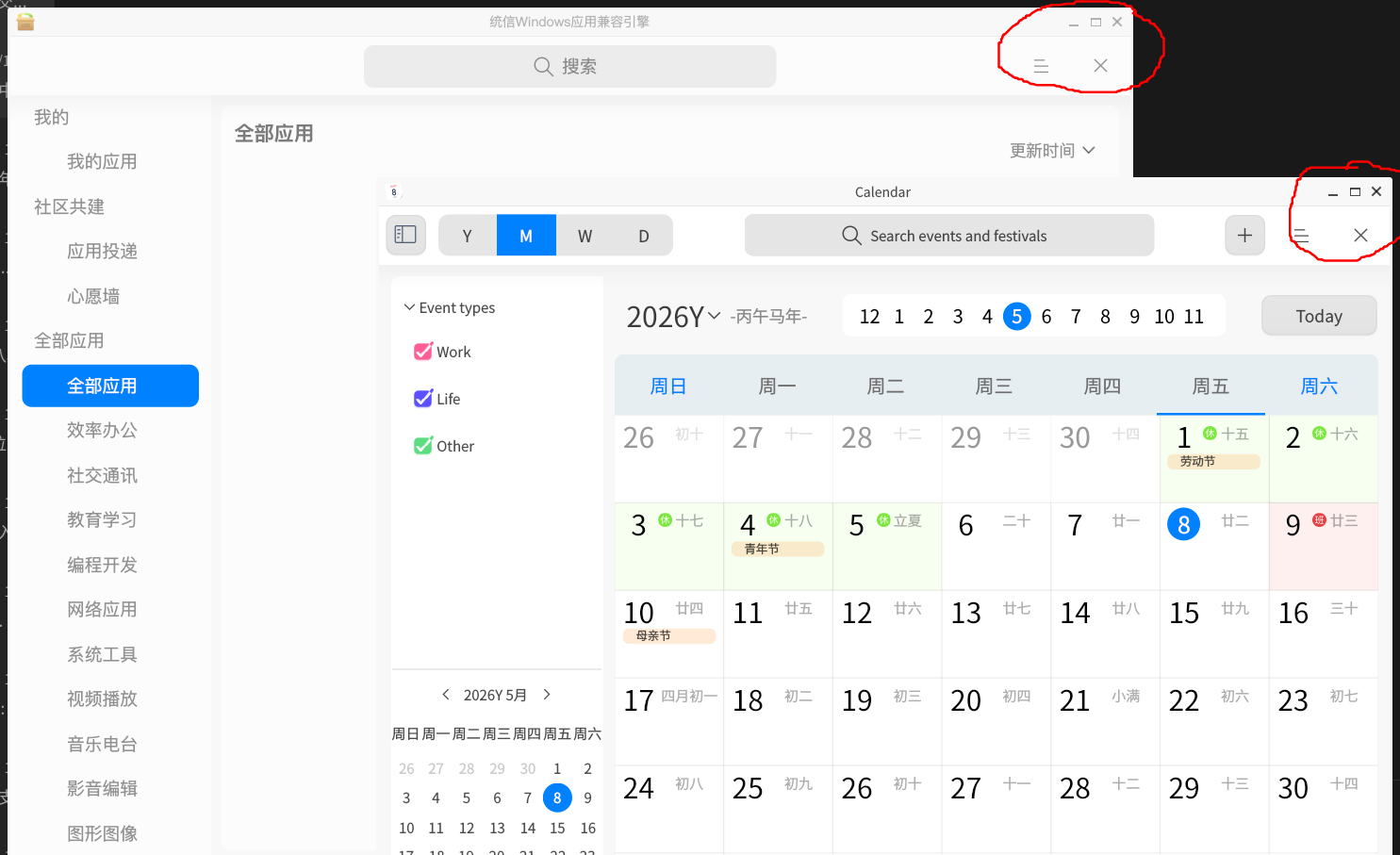Select May 15 in the month grid
Screen dimensions: 1400x855
[x=1214, y=633]
